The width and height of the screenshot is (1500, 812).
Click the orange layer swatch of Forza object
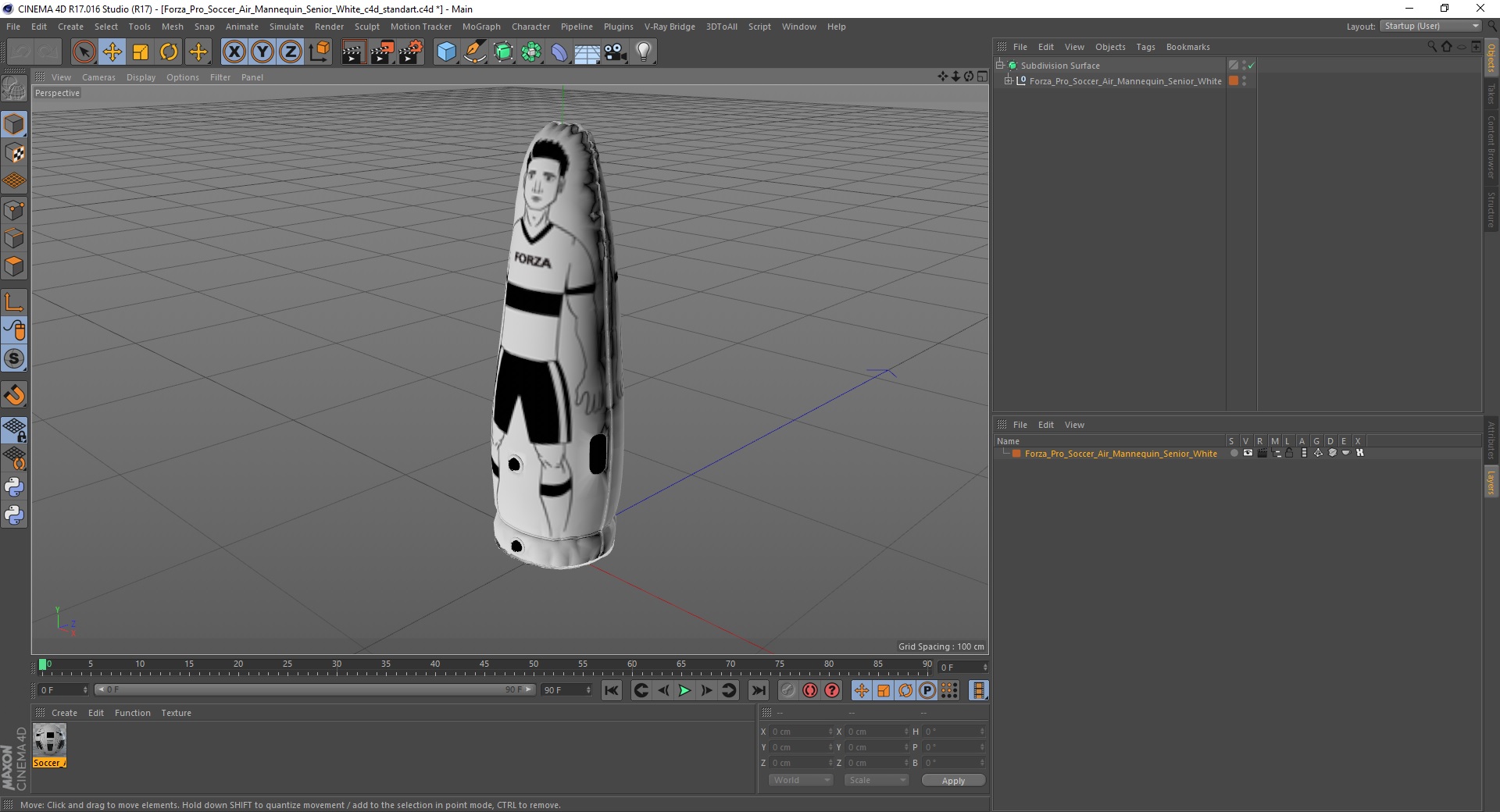[1234, 80]
